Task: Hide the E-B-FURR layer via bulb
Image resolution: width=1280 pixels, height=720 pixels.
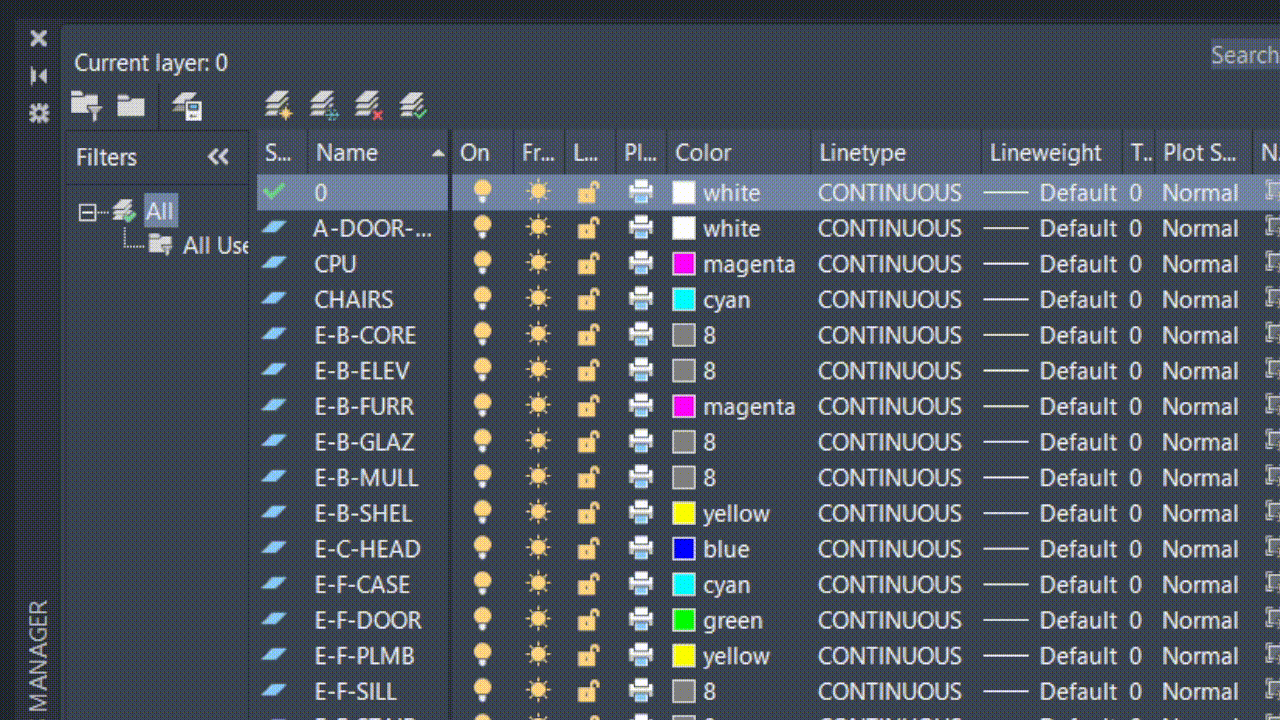Action: 482,406
